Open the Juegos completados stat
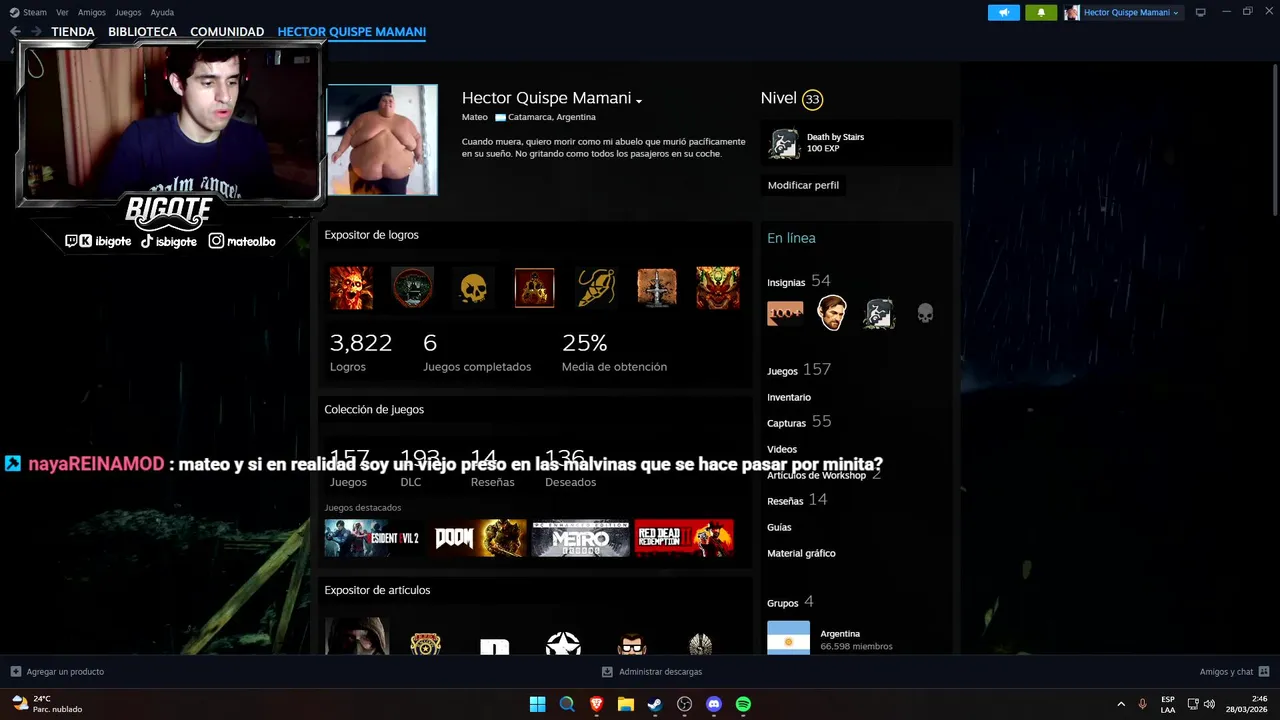This screenshot has height=720, width=1280. pos(477,352)
